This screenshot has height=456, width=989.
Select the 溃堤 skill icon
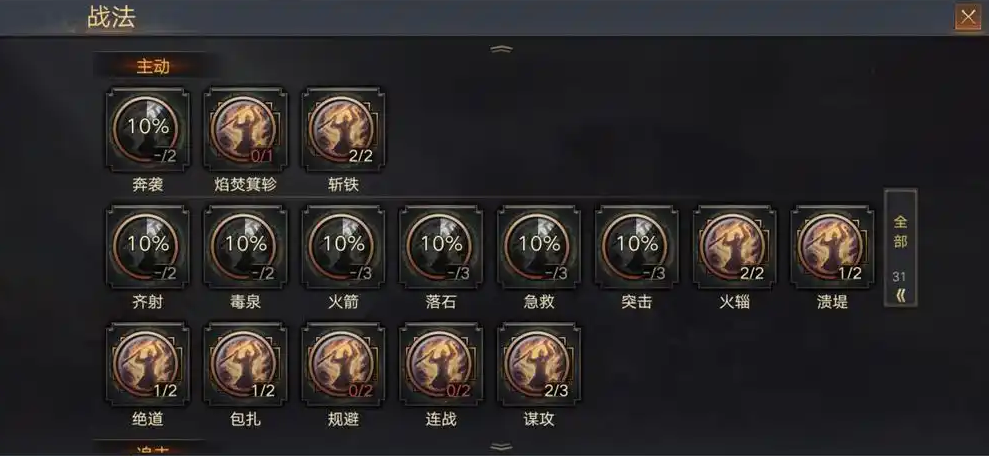click(x=833, y=247)
